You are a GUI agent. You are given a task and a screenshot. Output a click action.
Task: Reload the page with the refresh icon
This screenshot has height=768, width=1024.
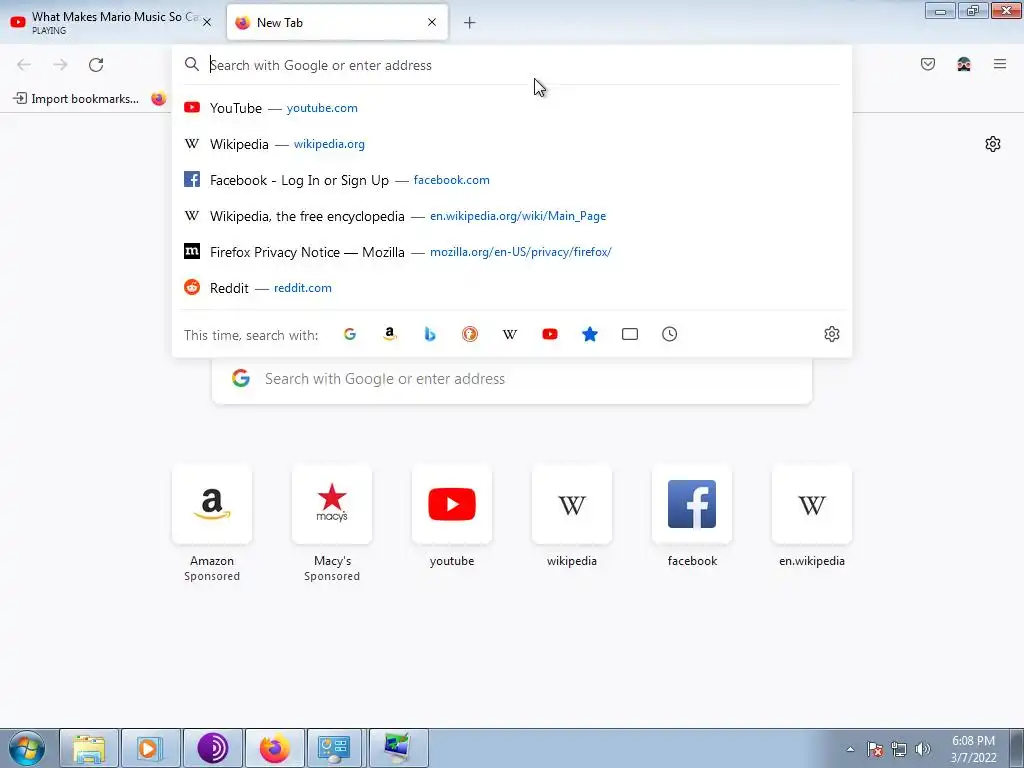click(x=96, y=65)
